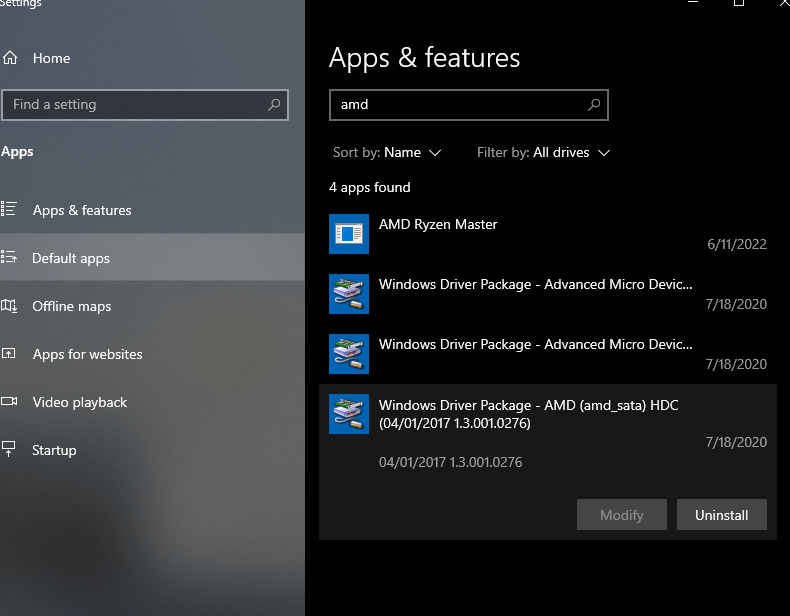
Task: Click the greyed Modify button
Action: 622,515
